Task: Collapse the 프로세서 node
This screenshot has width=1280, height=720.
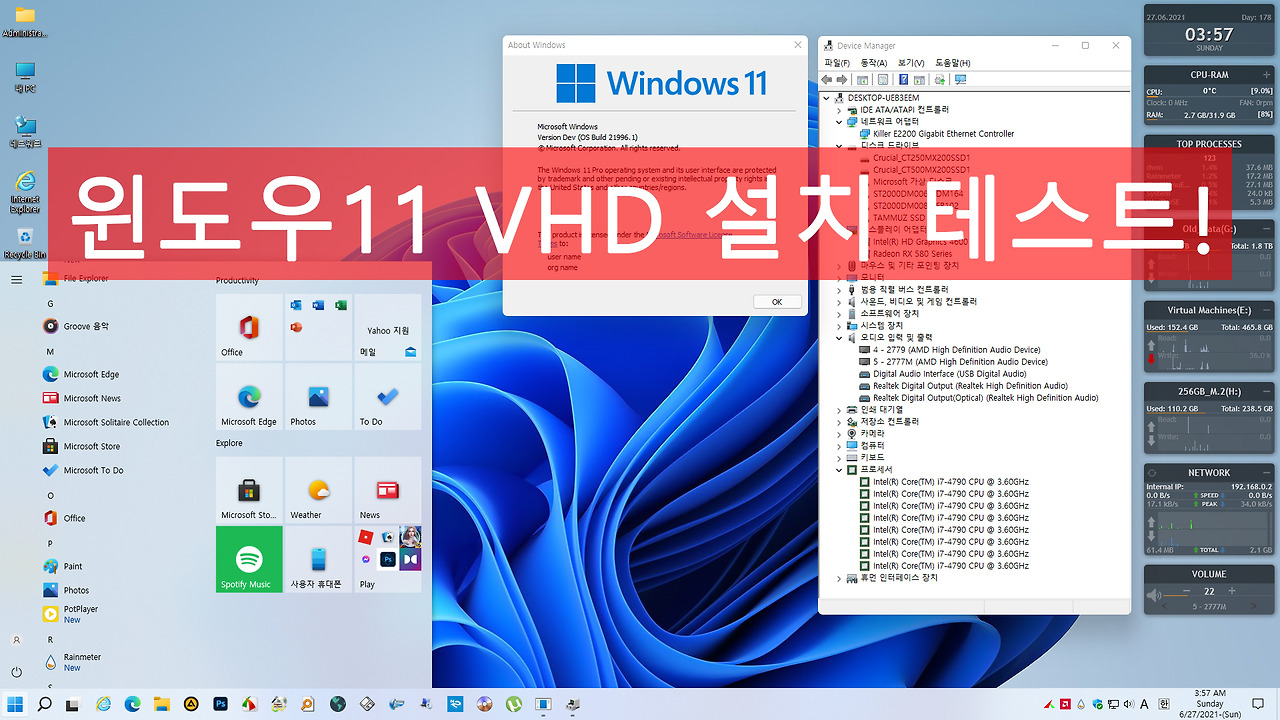Action: point(840,470)
